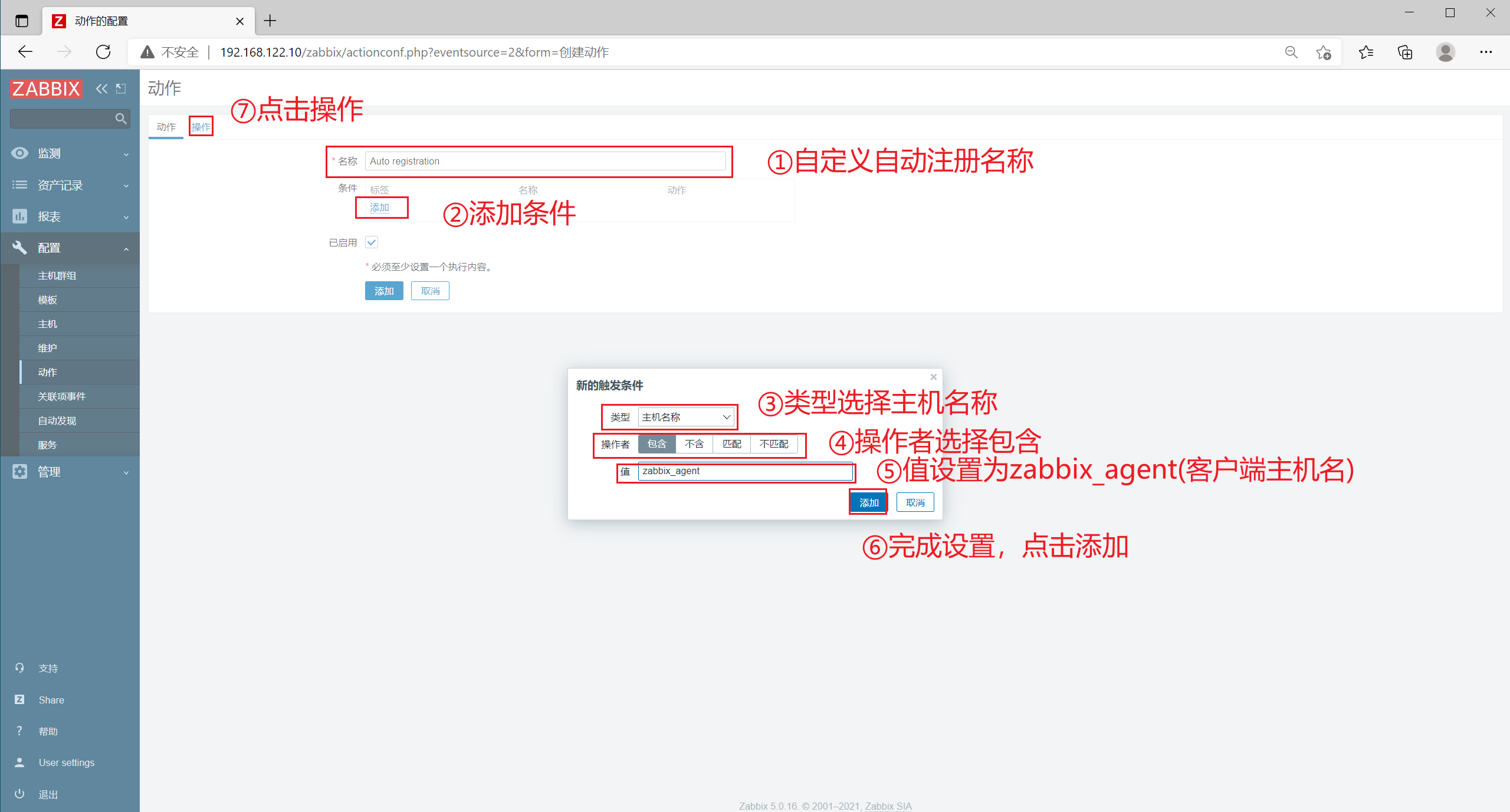Click the Share Z icon

(19, 699)
